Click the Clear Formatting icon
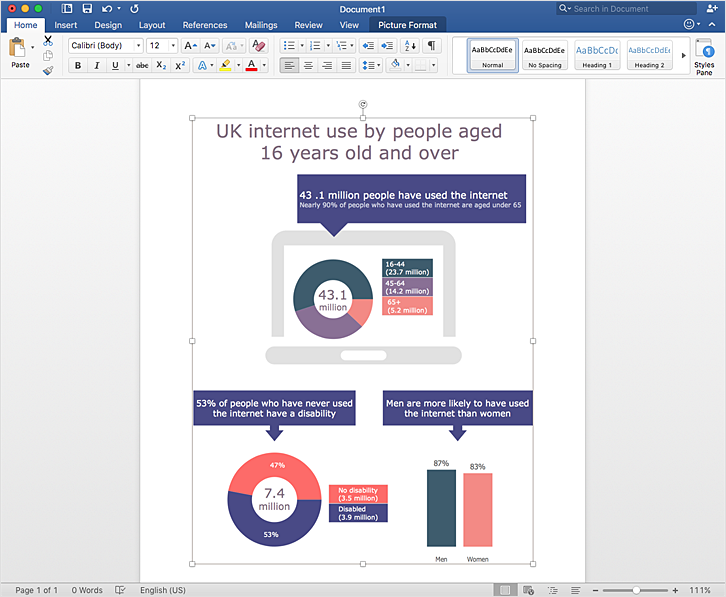726x597 pixels. (x=258, y=46)
